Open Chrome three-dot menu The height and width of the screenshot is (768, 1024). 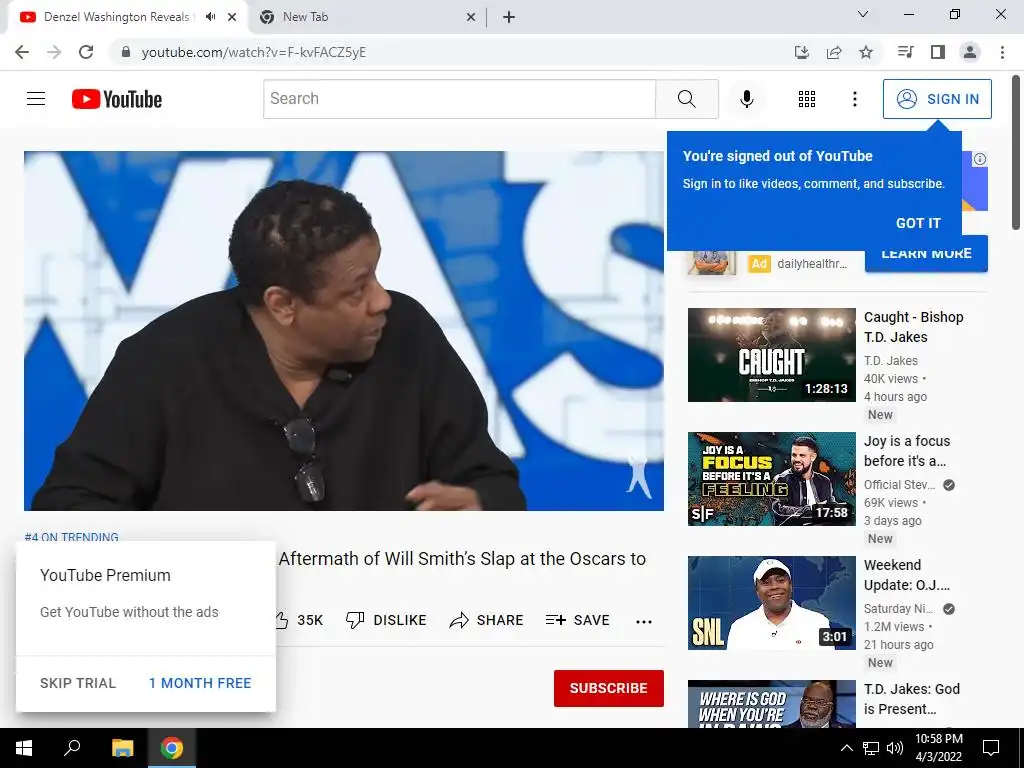click(1002, 52)
